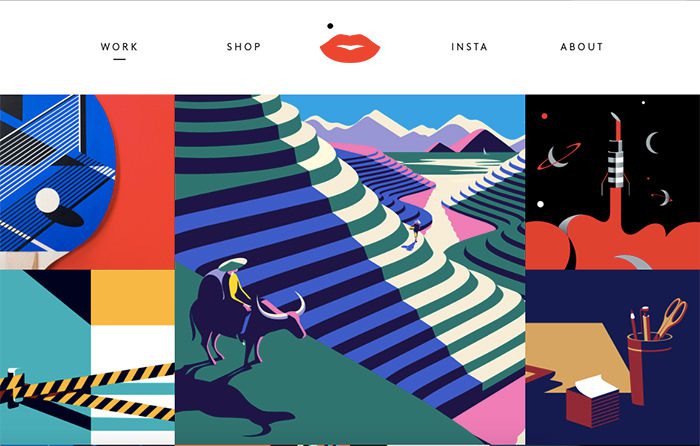This screenshot has height=446, width=700.
Task: Click the black beauty mark dot above lips
Action: click(x=330, y=26)
